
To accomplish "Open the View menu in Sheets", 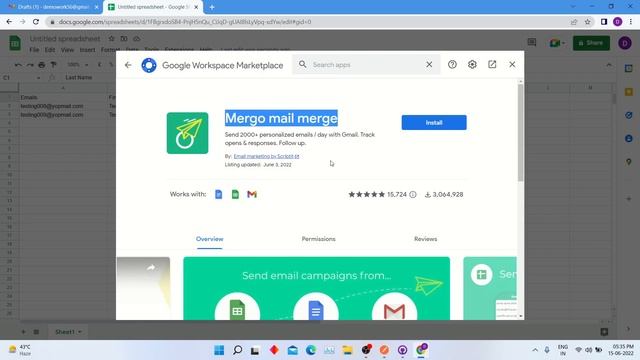I will point(67,50).
